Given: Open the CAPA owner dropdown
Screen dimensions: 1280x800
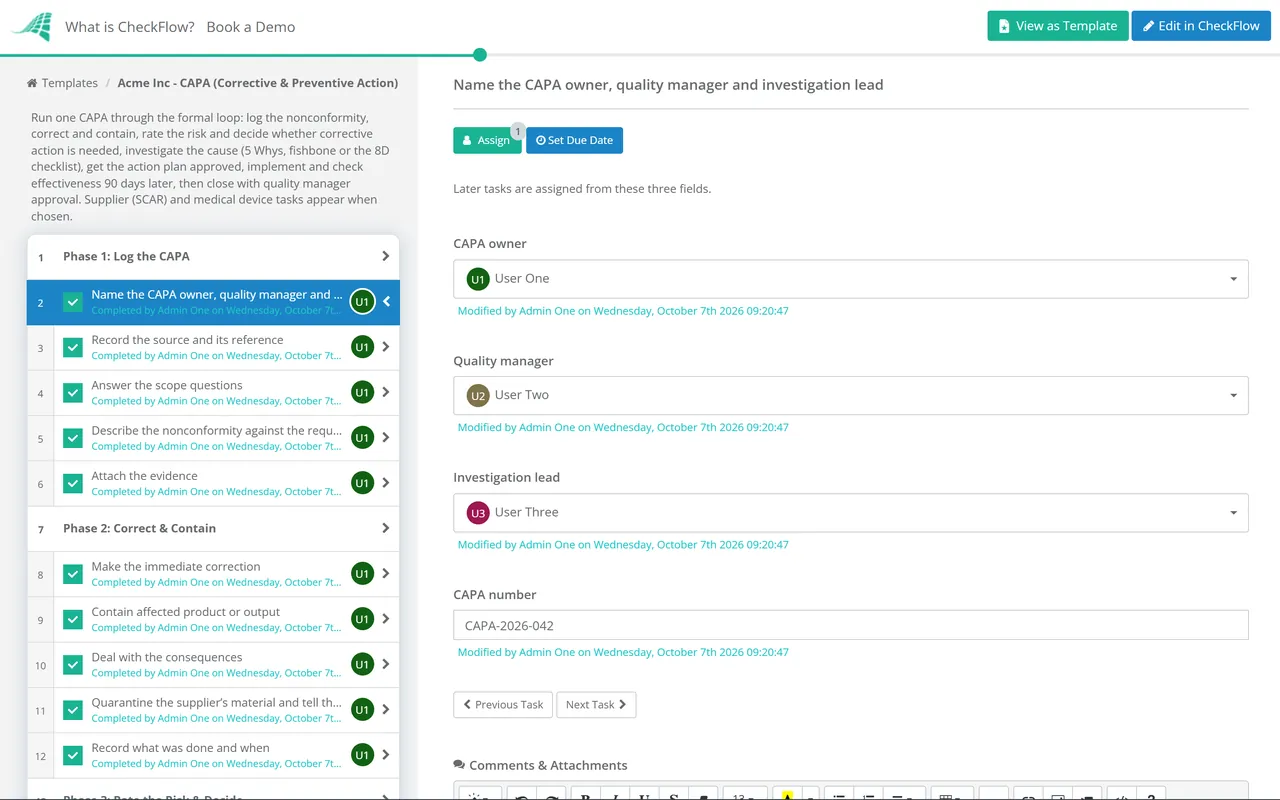Looking at the screenshot, I should coord(850,279).
